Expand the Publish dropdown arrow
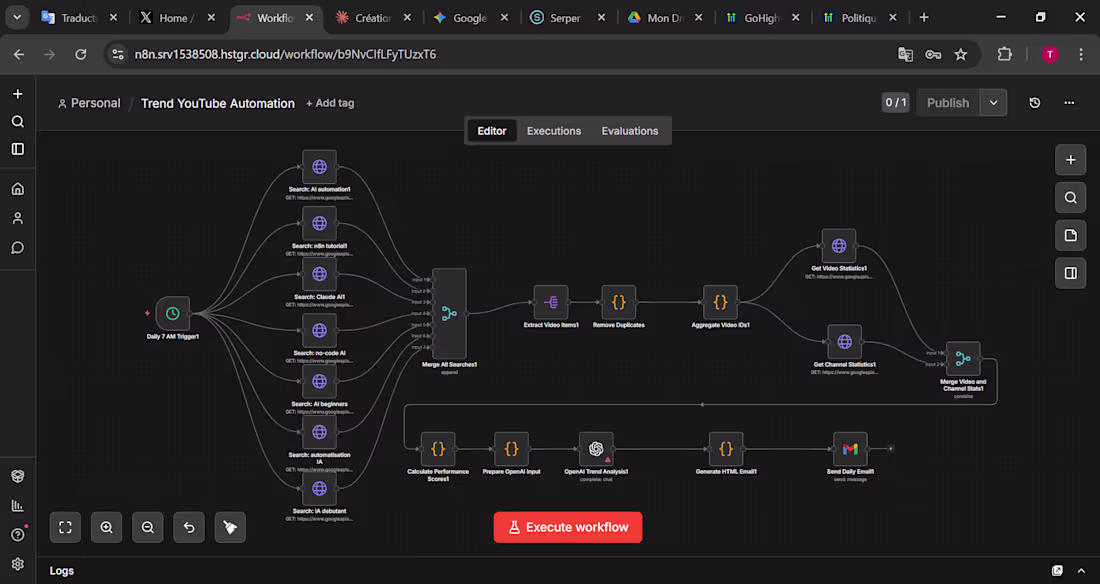This screenshot has height=584, width=1100. click(x=993, y=102)
